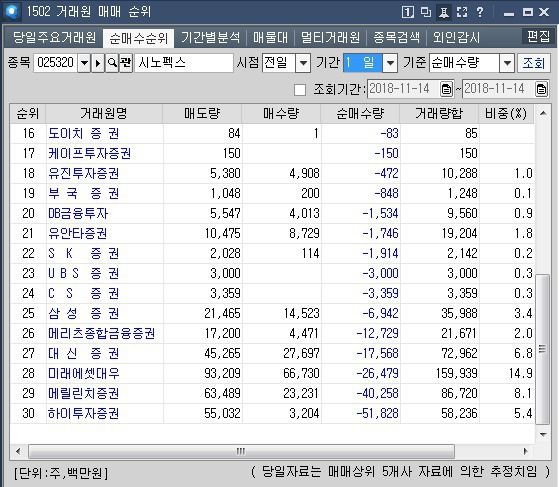This screenshot has width=559, height=487.
Task: Click the next stock arrow button
Action: click(98, 63)
